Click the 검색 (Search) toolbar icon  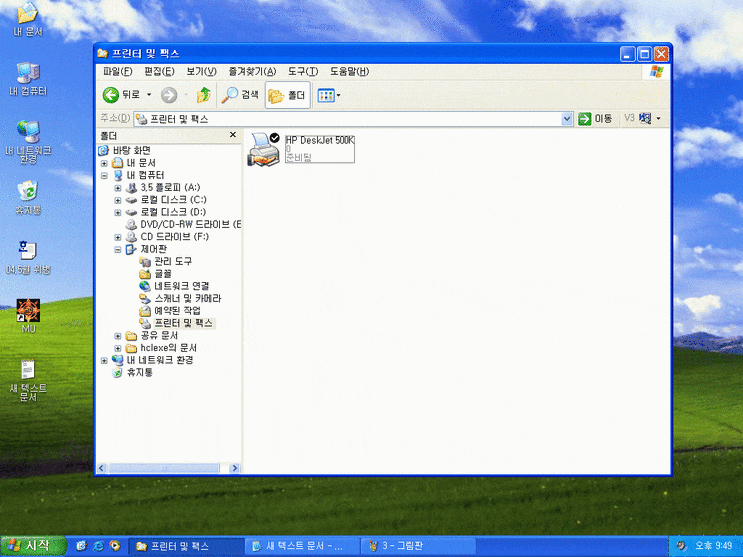(241, 95)
